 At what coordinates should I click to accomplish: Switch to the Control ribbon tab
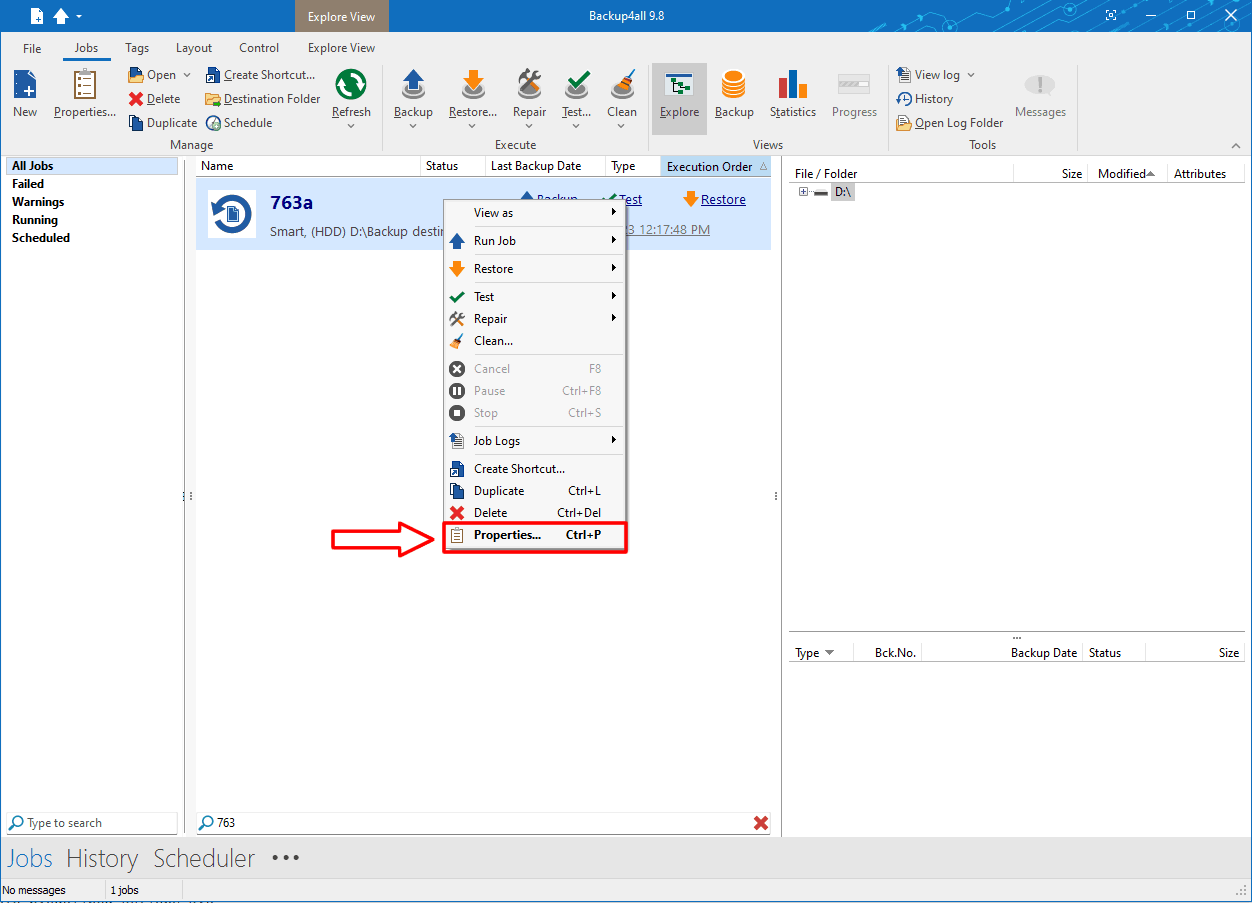(258, 47)
